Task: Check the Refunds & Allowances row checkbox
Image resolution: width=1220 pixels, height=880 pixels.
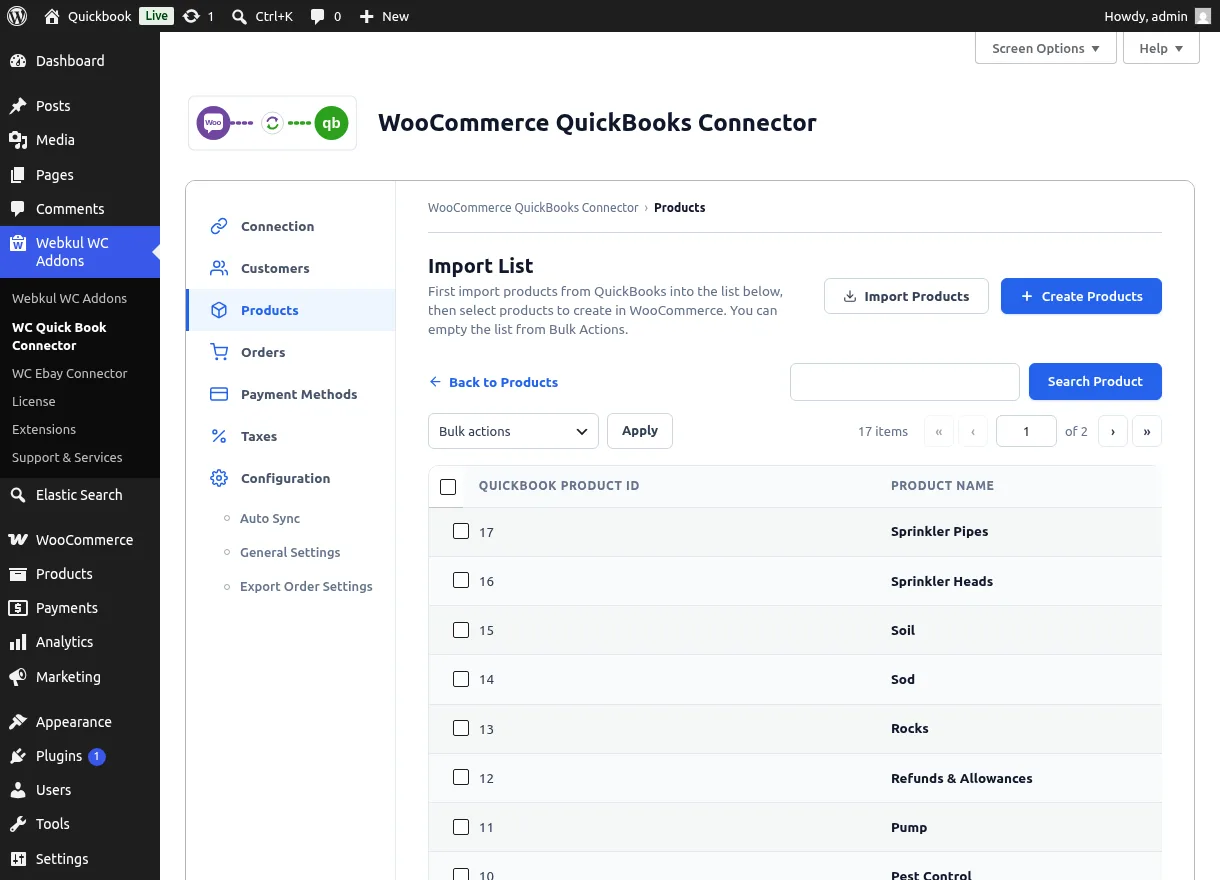Action: point(461,777)
